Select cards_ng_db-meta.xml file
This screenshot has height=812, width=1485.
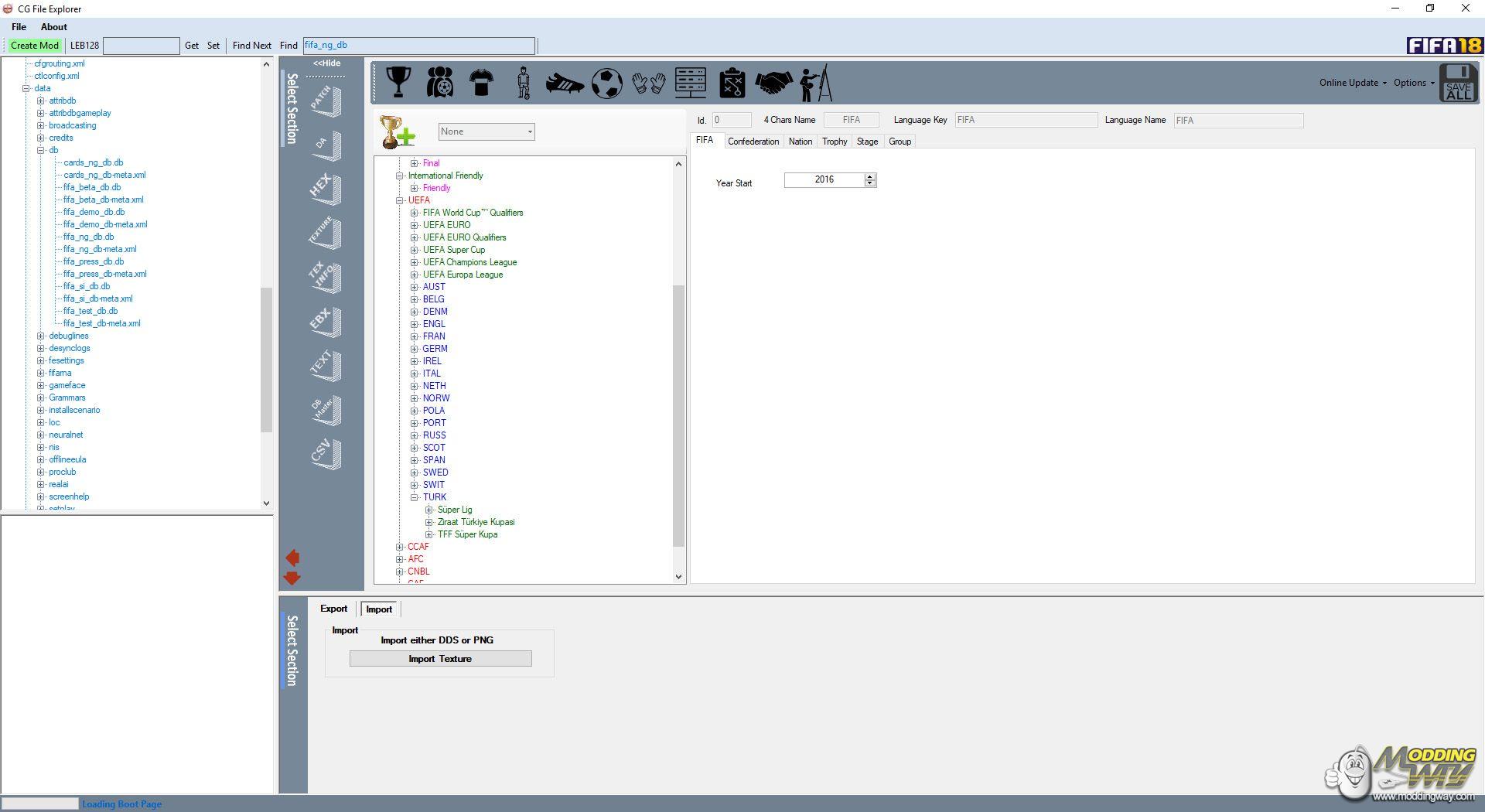coord(104,175)
